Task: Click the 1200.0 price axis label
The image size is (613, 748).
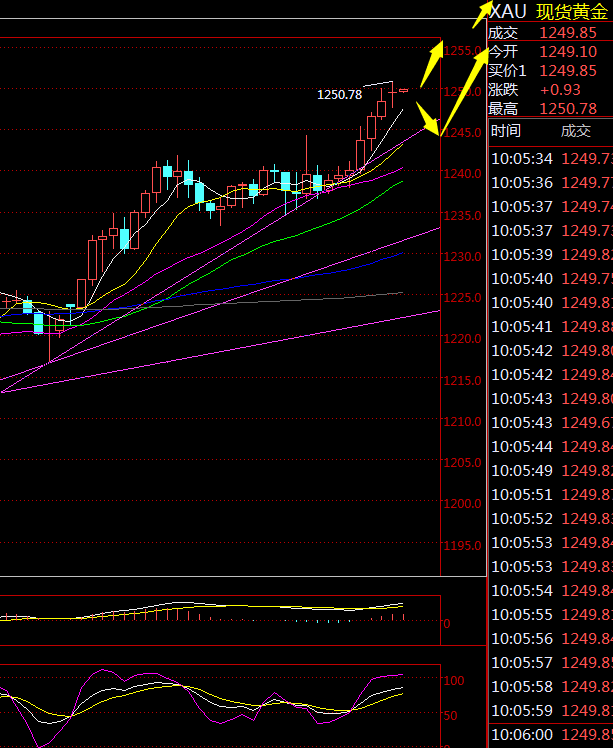Action: pyautogui.click(x=462, y=504)
